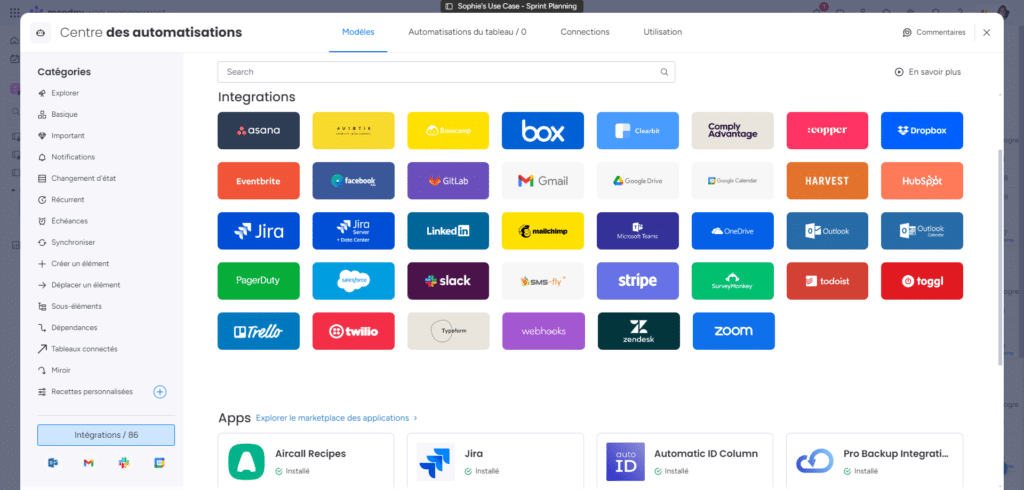
Task: Open the LinkedIn integration tile
Action: coord(448,231)
